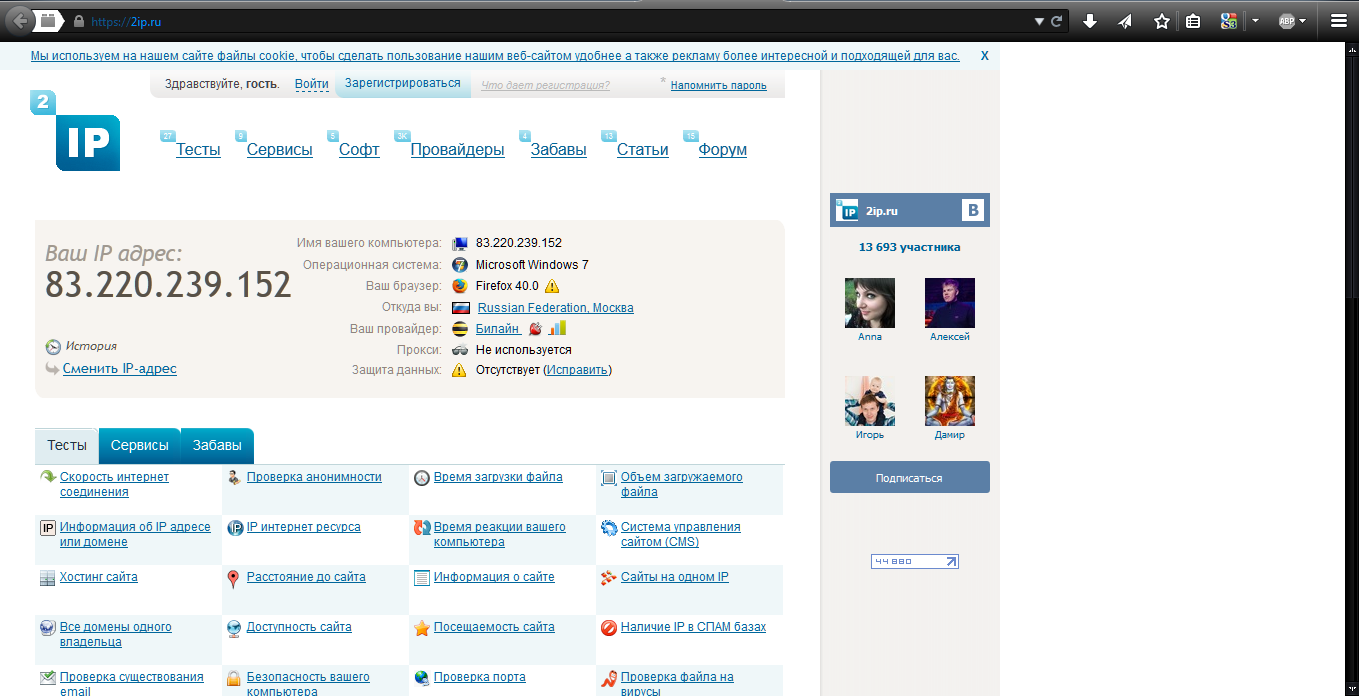Click the Russian flag icon

coord(460,307)
